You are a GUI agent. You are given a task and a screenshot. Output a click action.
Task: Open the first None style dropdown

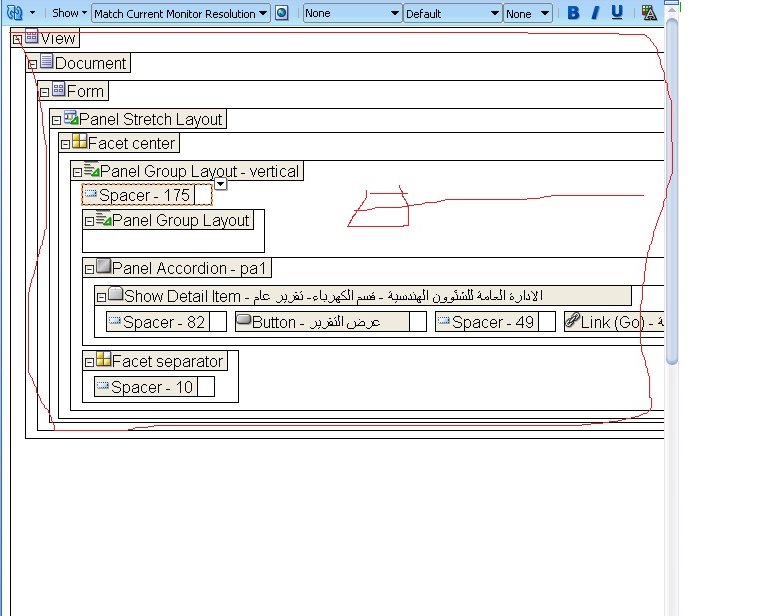(352, 13)
